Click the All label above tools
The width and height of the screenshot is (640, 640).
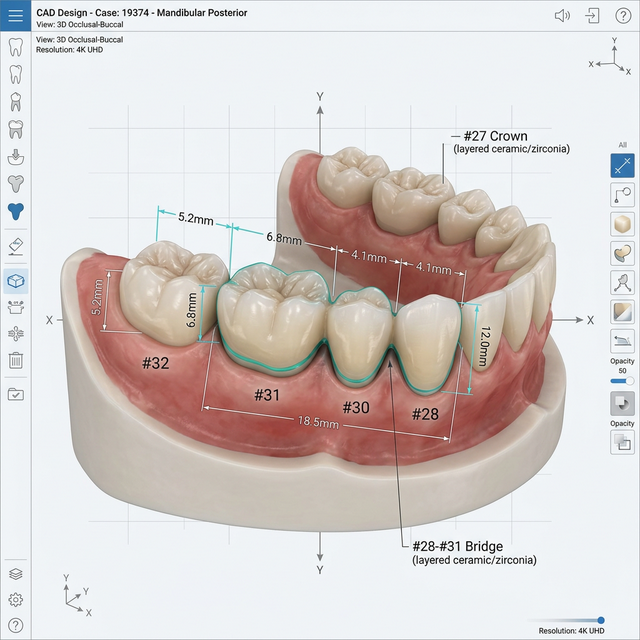click(x=622, y=144)
